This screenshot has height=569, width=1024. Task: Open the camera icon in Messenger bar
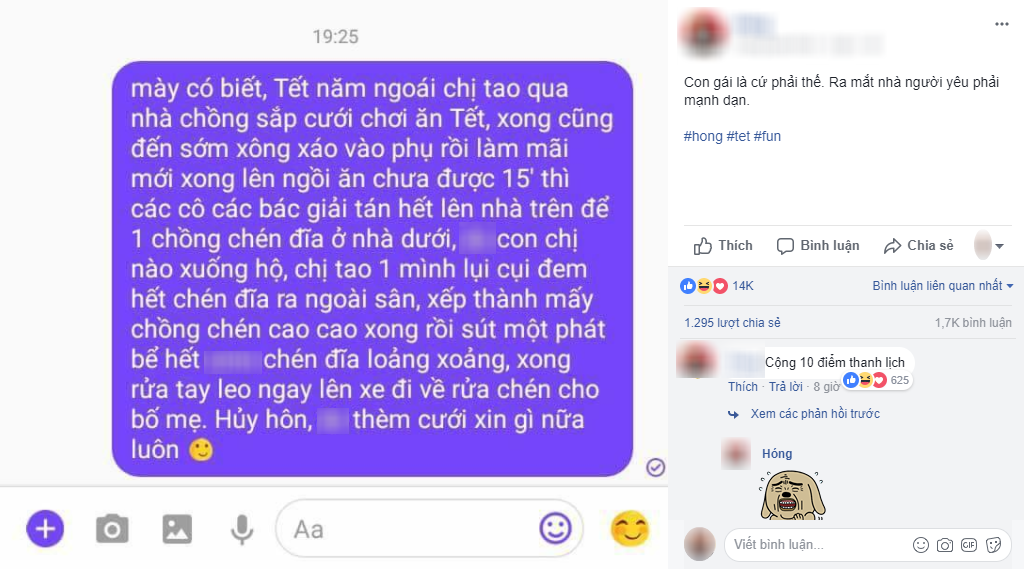[x=112, y=528]
